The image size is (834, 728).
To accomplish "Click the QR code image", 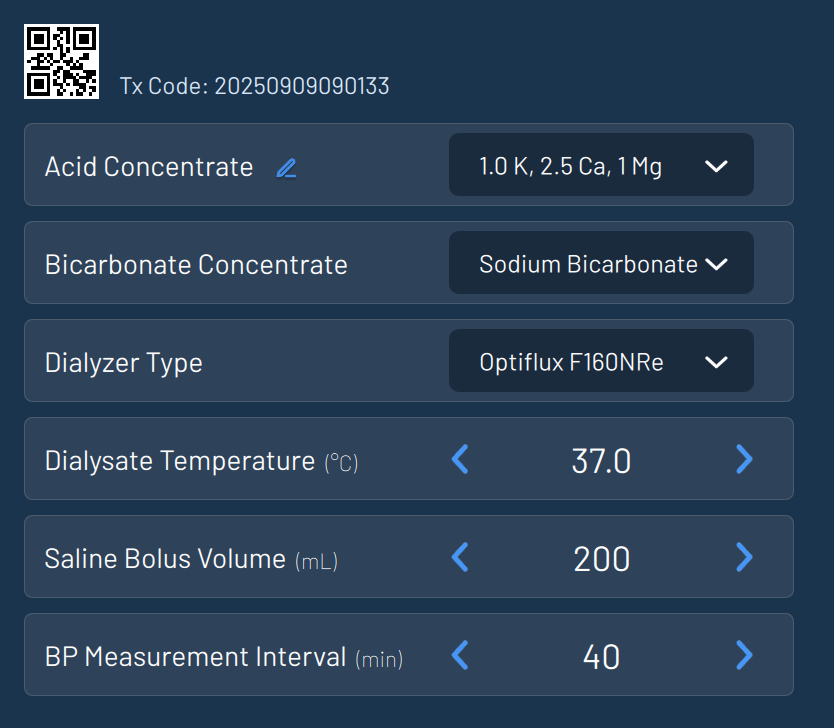I will coord(61,61).
